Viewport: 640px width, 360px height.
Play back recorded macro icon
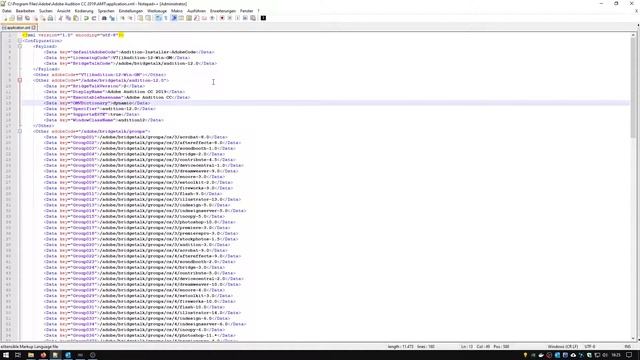(x=237, y=18)
